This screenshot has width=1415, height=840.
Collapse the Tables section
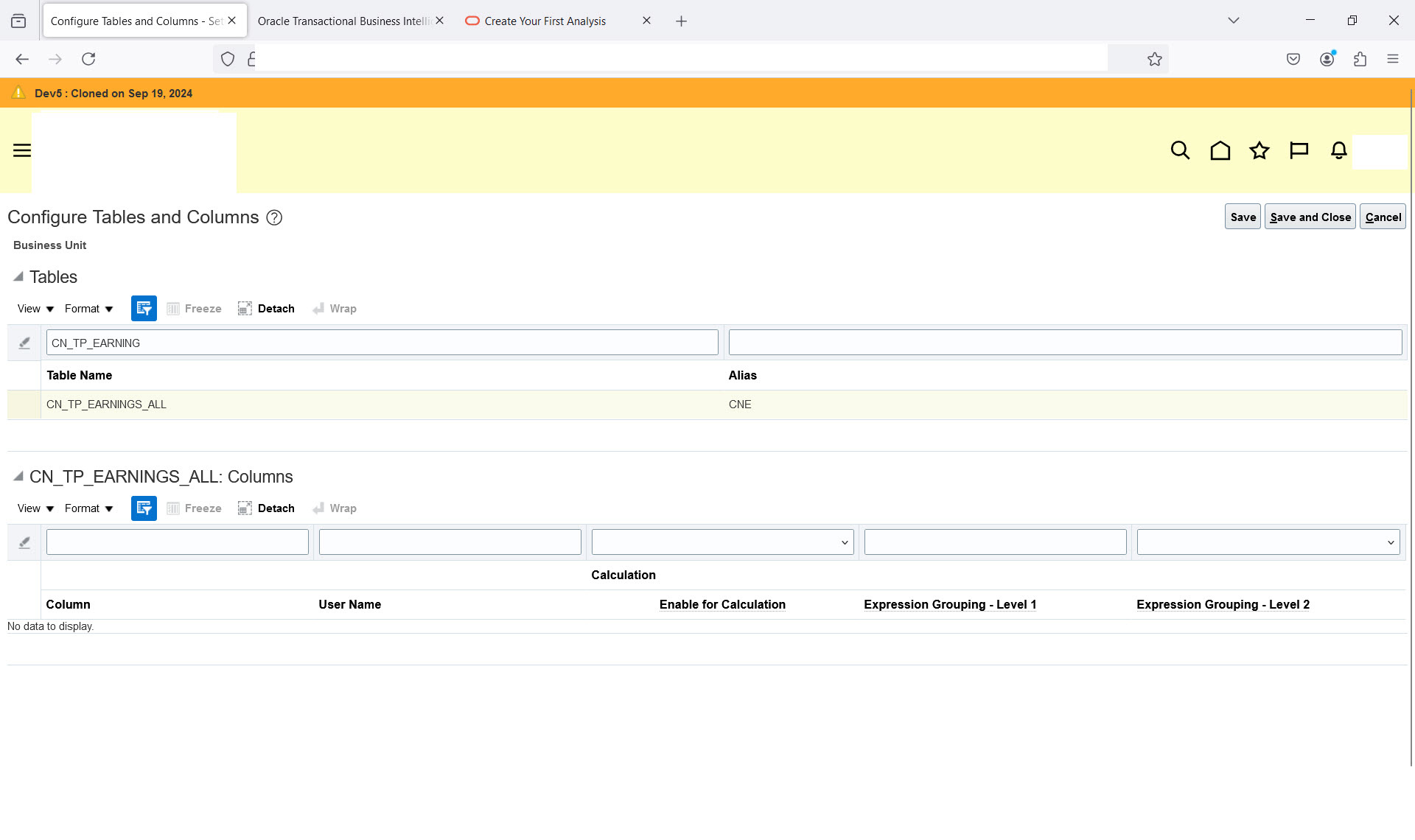click(x=18, y=276)
